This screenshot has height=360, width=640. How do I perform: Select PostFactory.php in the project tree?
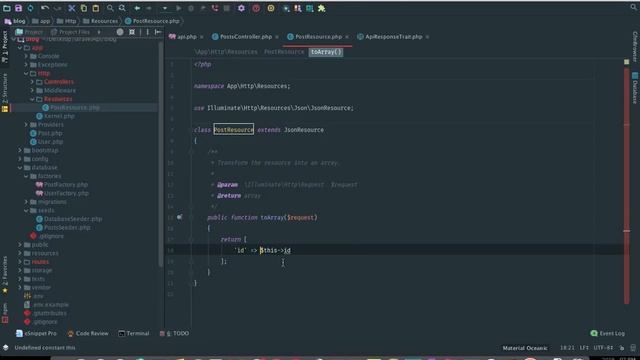click(x=62, y=185)
